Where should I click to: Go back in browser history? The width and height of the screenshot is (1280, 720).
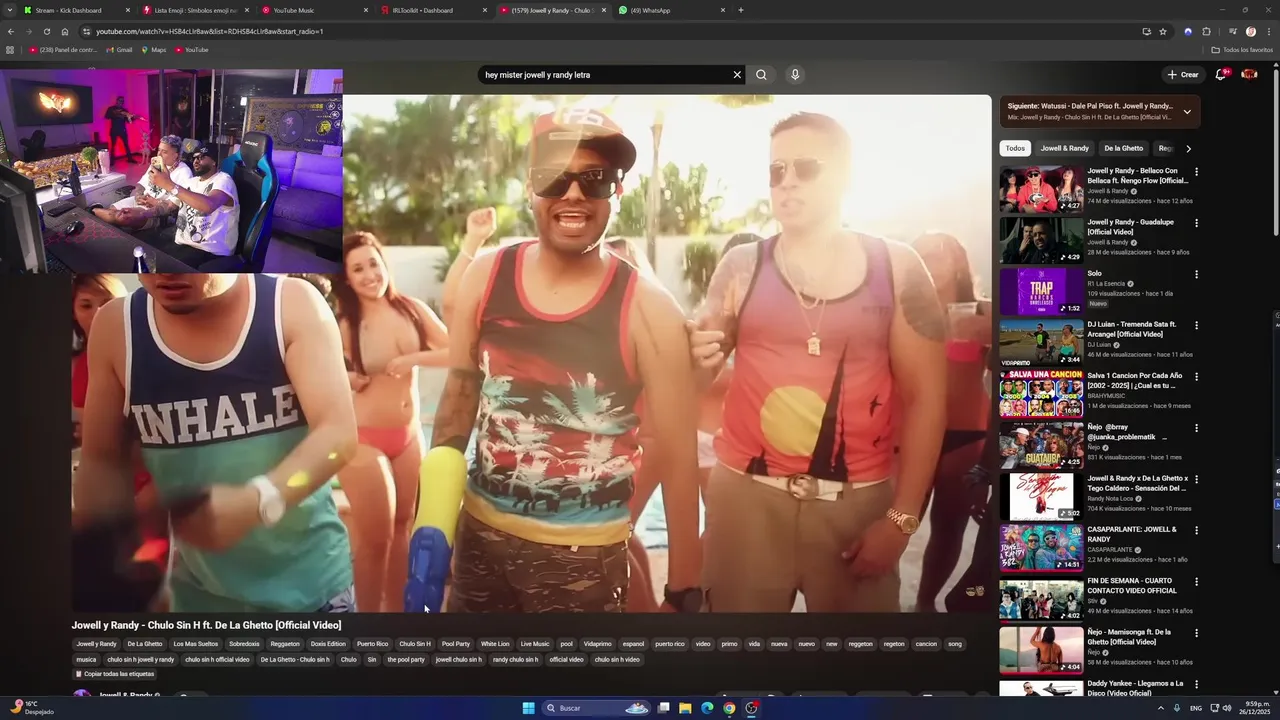point(10,31)
